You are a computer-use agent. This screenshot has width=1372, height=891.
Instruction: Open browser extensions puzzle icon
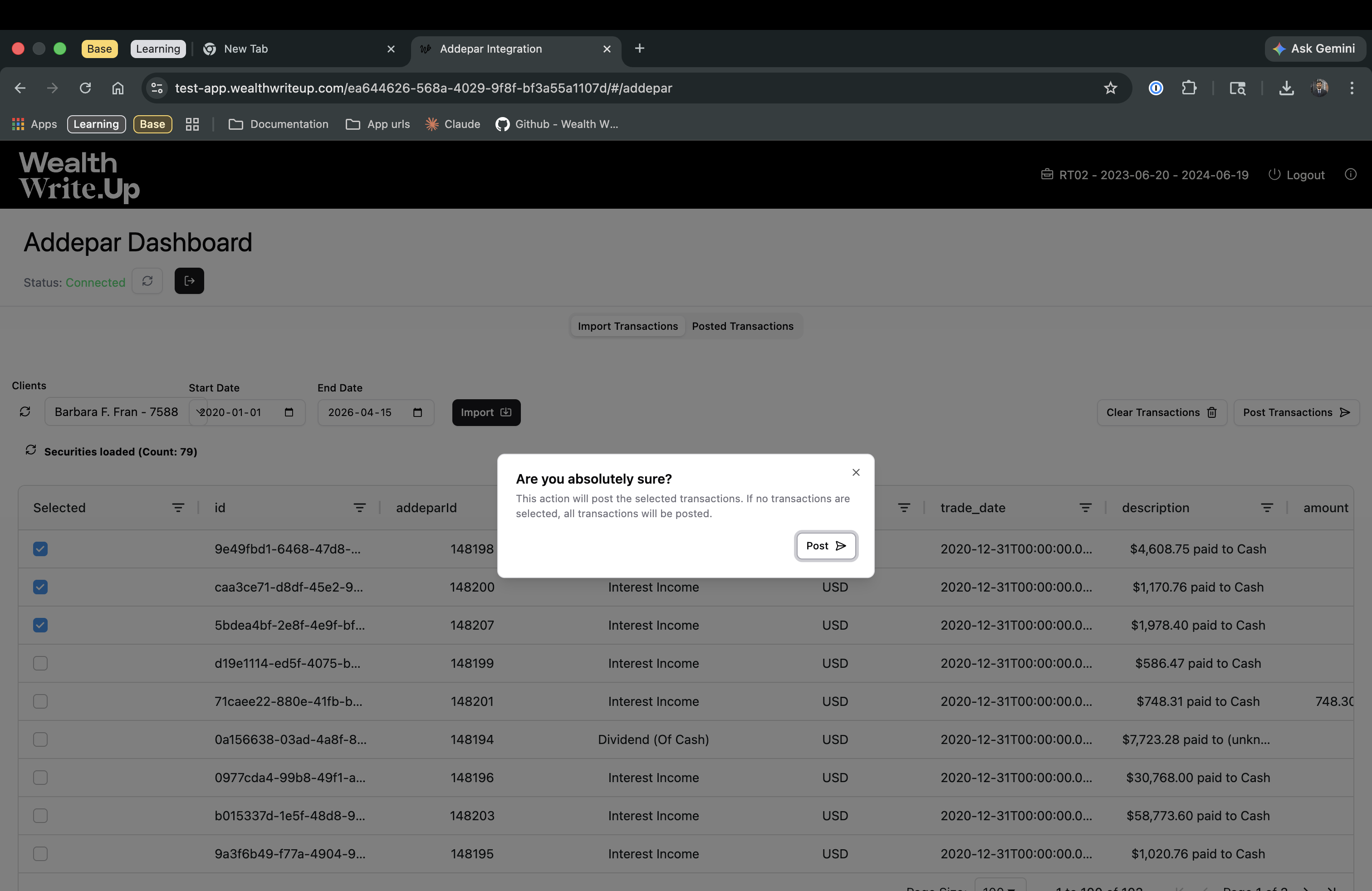[x=1189, y=88]
